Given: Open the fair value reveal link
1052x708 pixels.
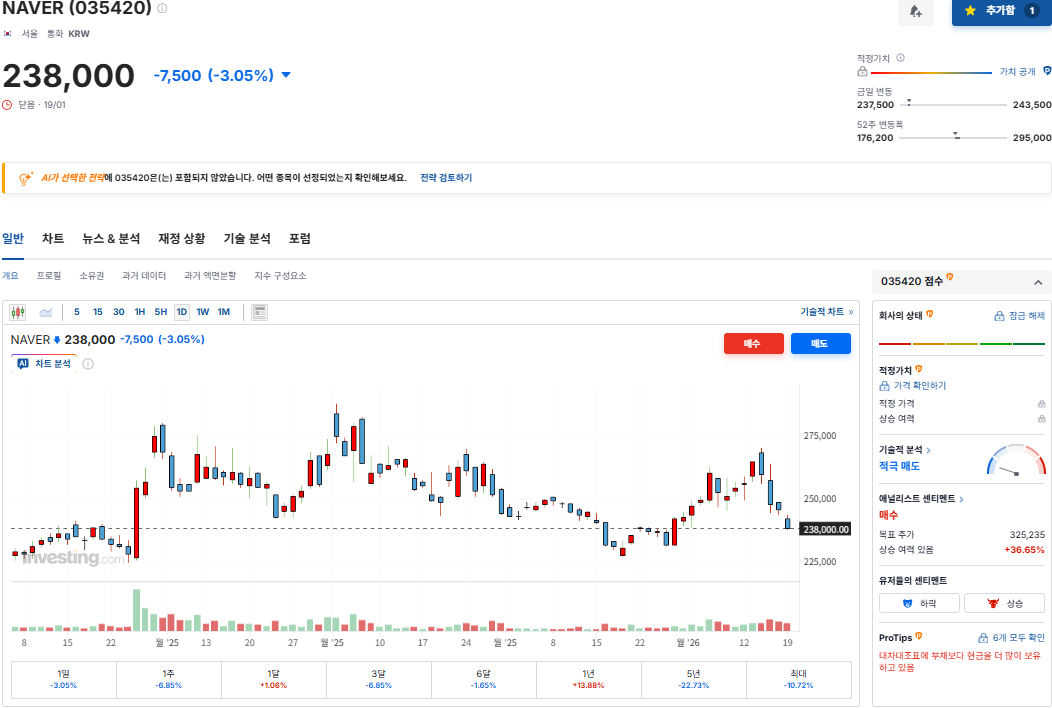Looking at the screenshot, I should click(1017, 72).
